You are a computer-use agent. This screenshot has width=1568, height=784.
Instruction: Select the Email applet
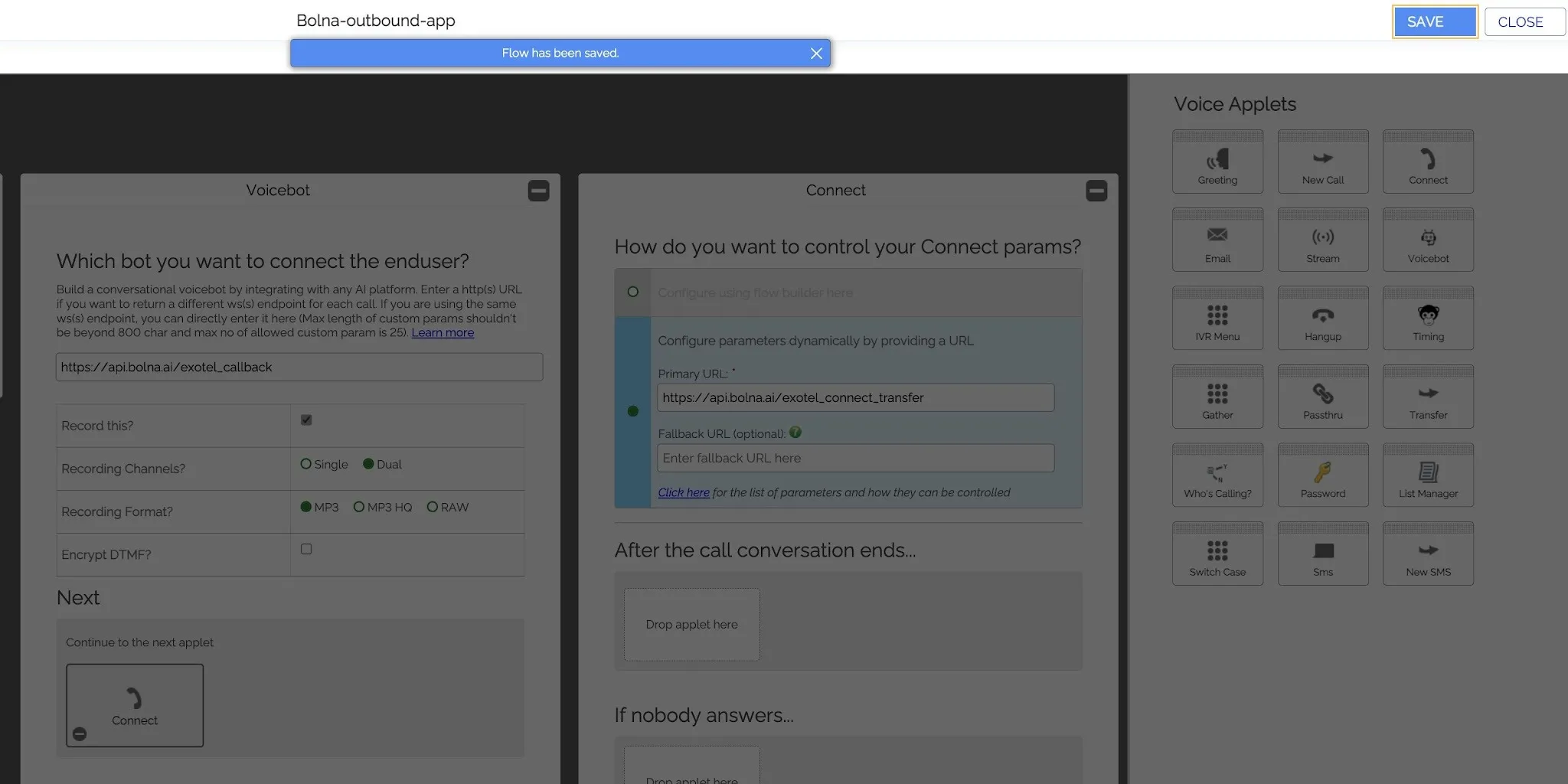pyautogui.click(x=1217, y=240)
